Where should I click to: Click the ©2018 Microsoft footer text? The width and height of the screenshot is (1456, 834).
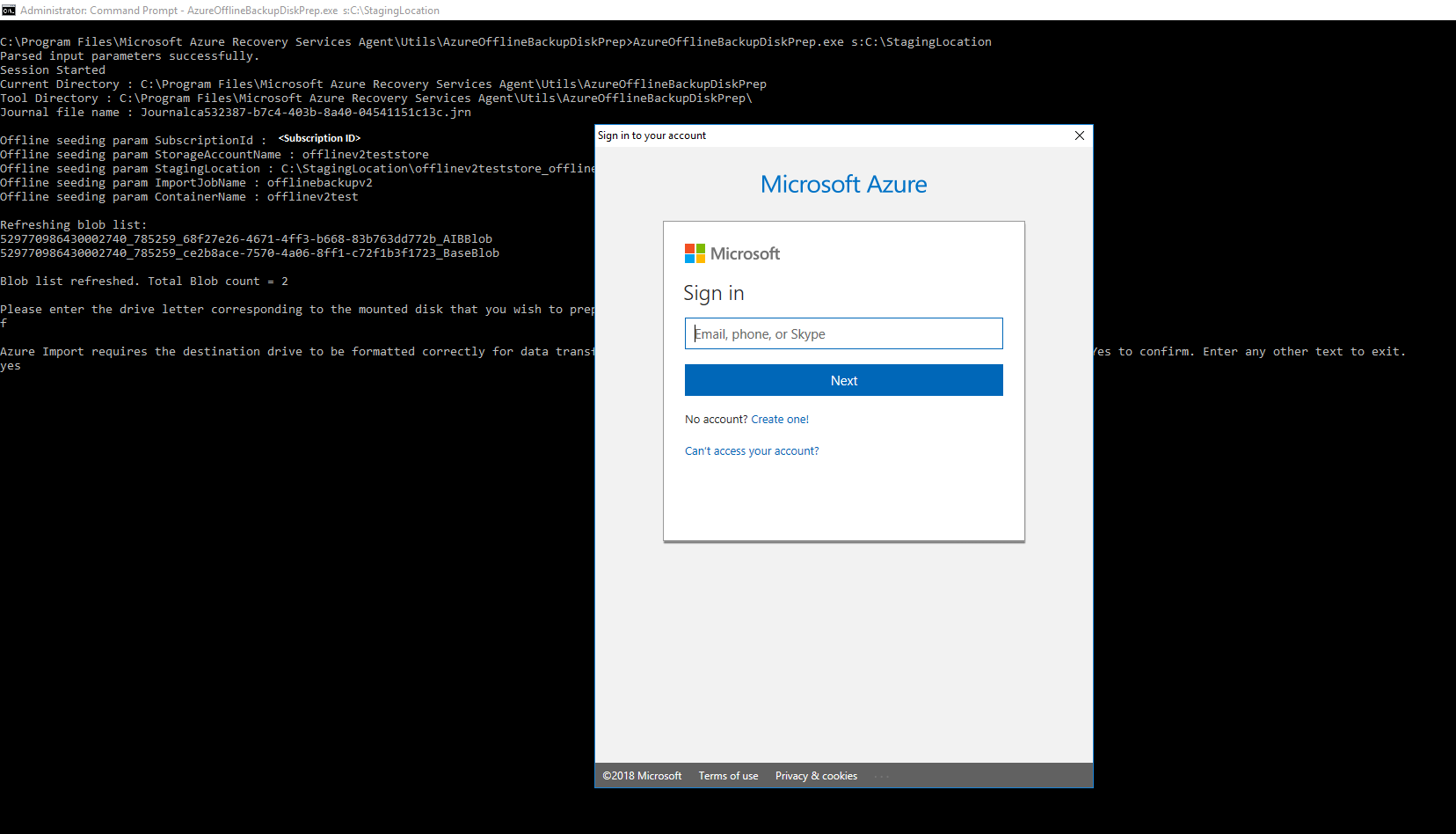point(642,775)
